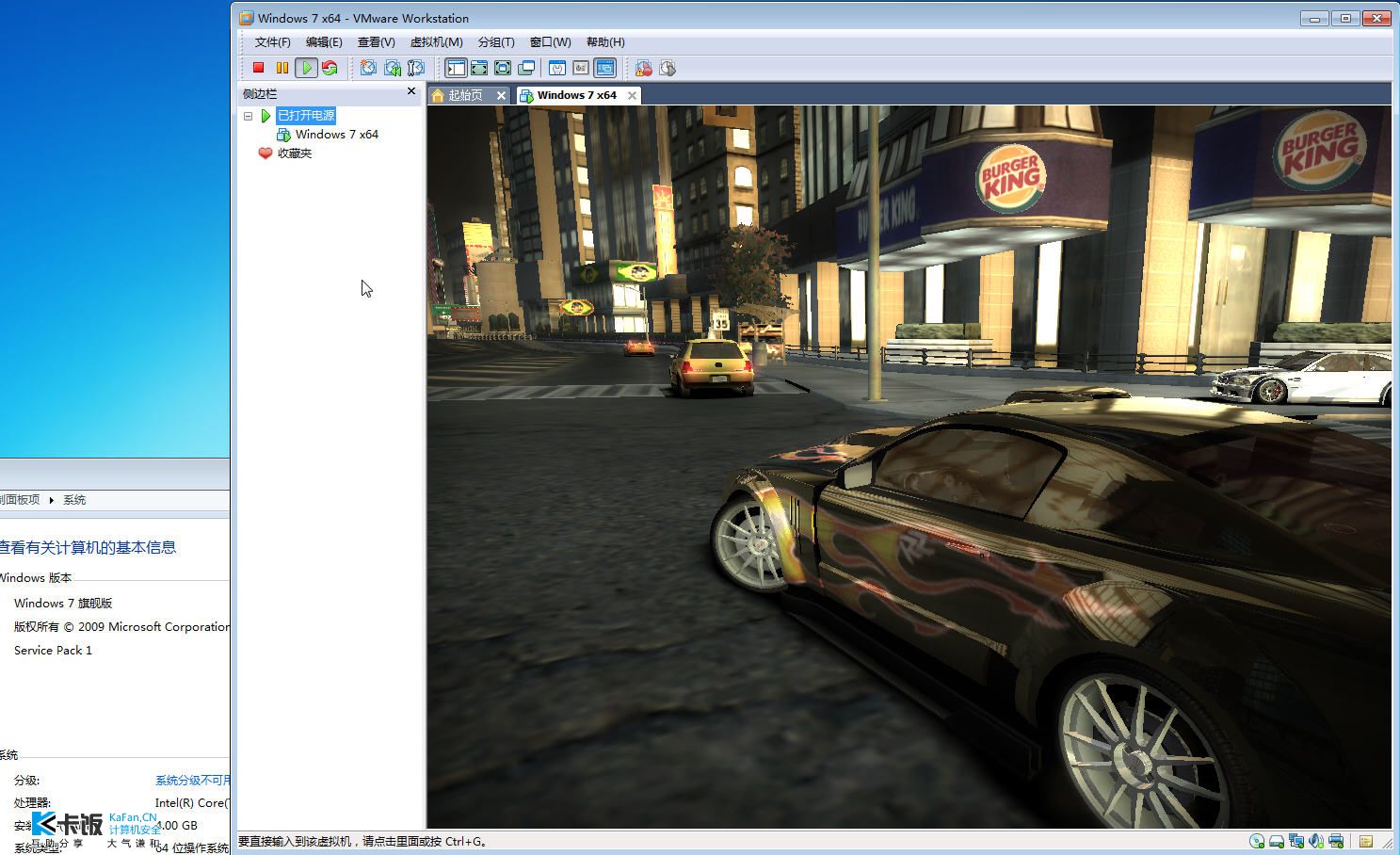Image resolution: width=1400 pixels, height=855 pixels.
Task: Switch to Quick Switch mode icon
Action: pos(479,68)
